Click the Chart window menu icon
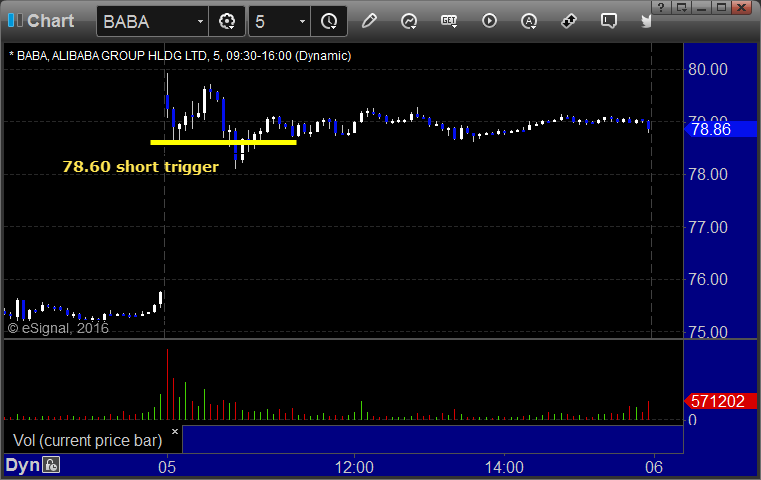The height and width of the screenshot is (480, 761). click(x=15, y=20)
